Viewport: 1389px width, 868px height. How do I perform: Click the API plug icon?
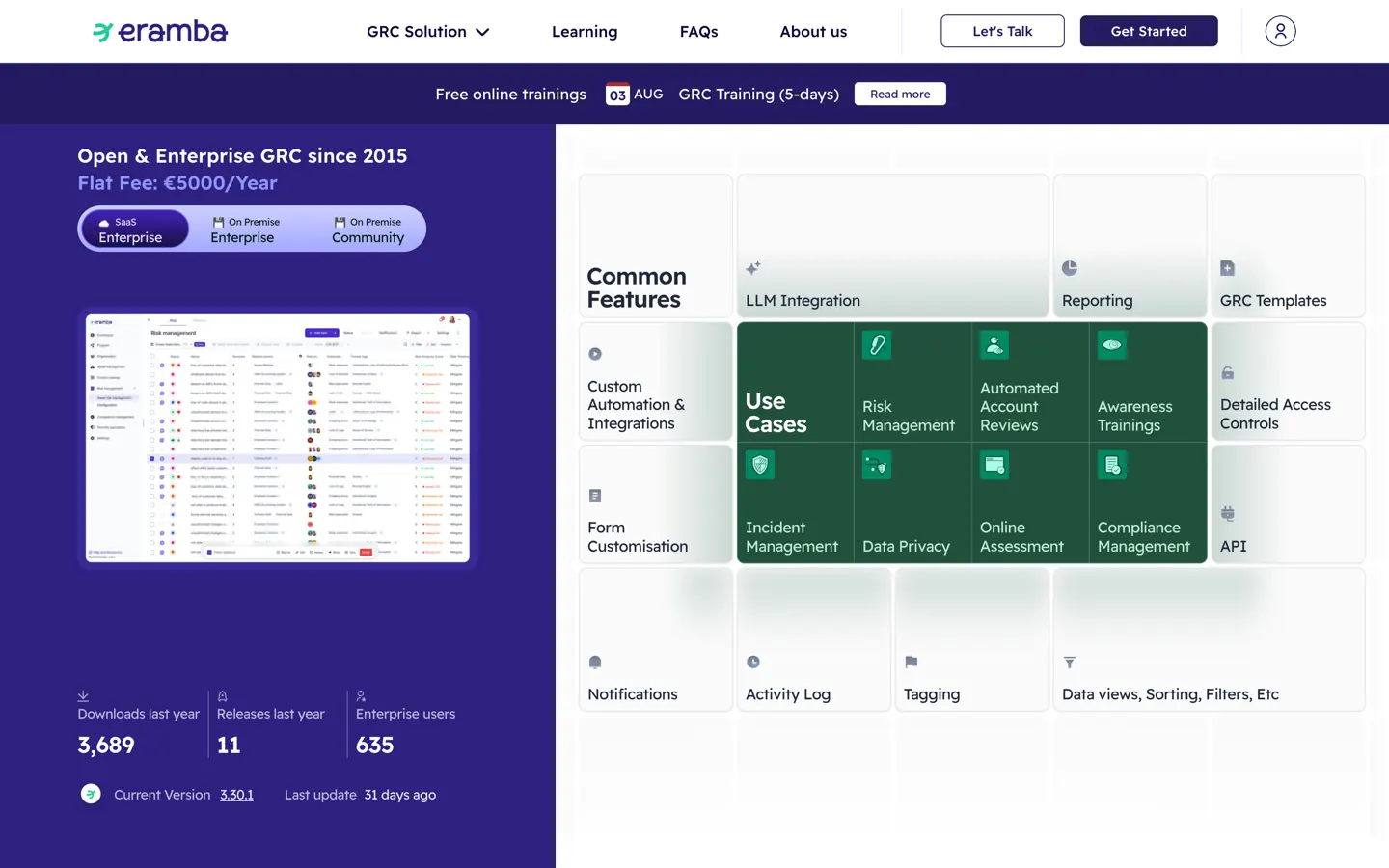tap(1227, 514)
